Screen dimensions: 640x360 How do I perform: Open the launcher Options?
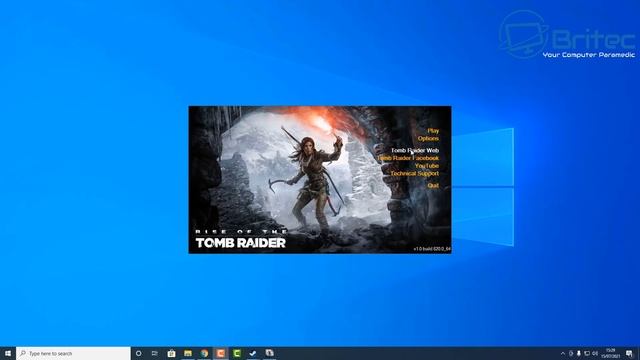pyautogui.click(x=428, y=138)
